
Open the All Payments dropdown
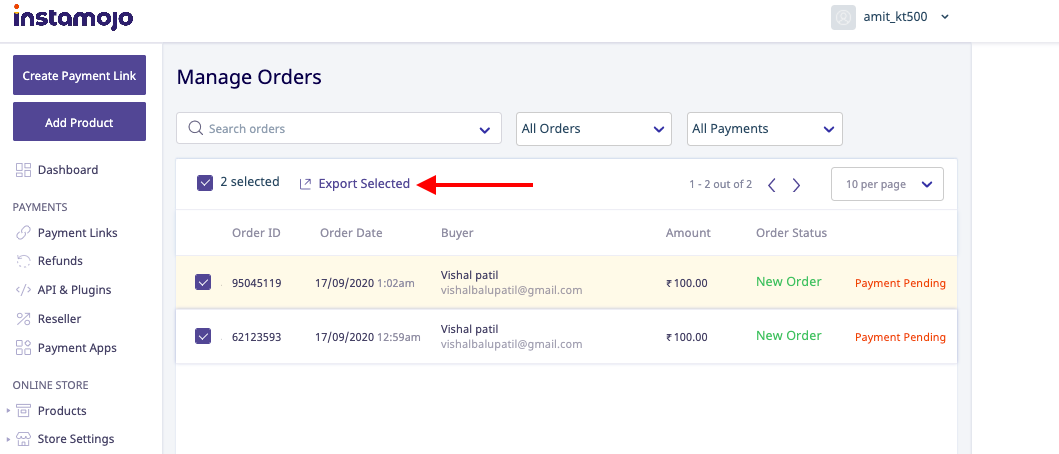coord(765,129)
